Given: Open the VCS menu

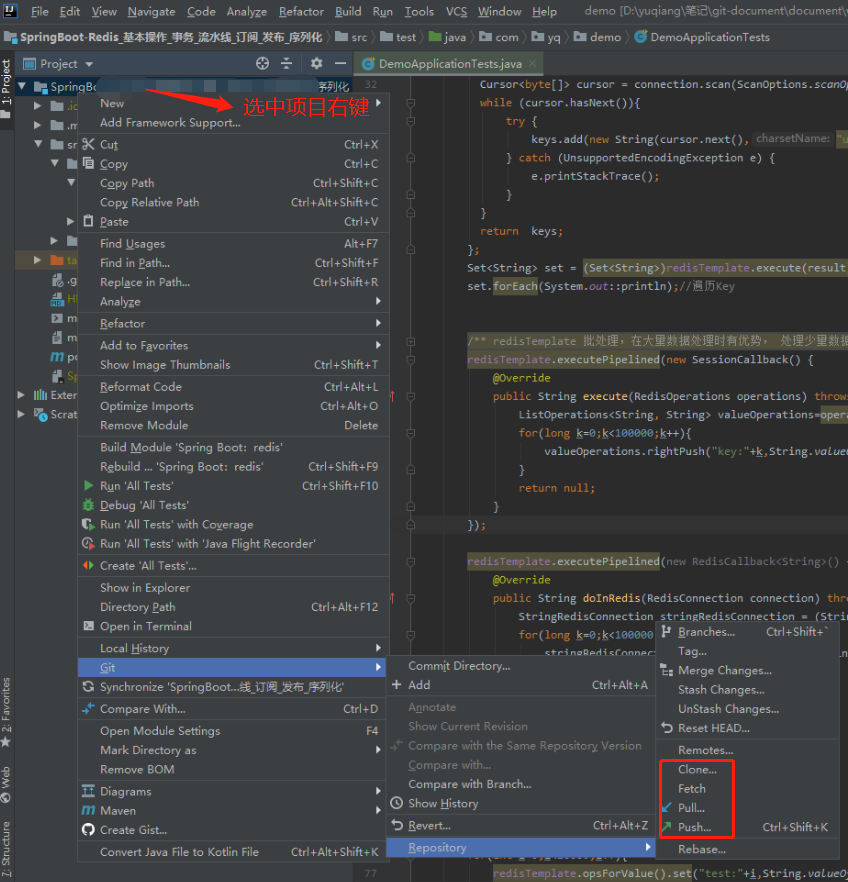Looking at the screenshot, I should (456, 11).
